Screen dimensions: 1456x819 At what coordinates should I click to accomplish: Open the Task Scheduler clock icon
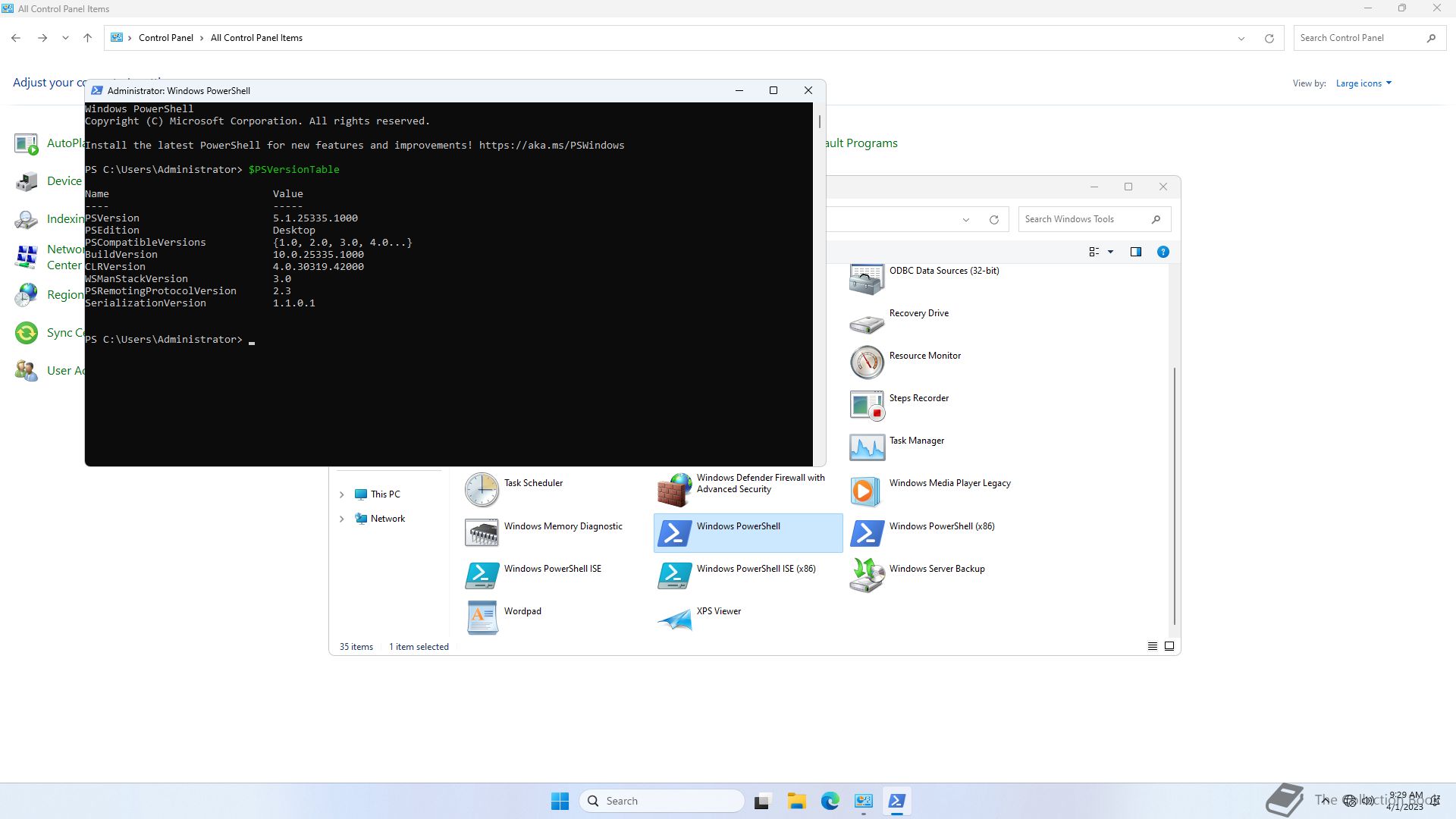[482, 490]
